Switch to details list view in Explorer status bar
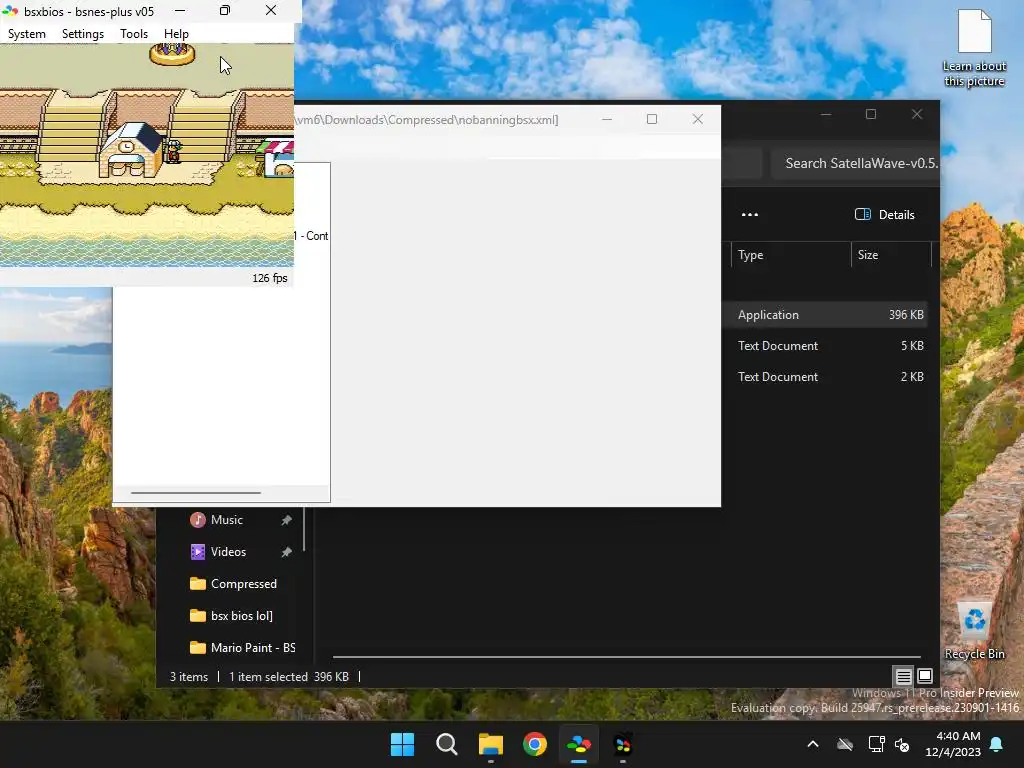Screen dimensions: 1024x768 (903, 677)
